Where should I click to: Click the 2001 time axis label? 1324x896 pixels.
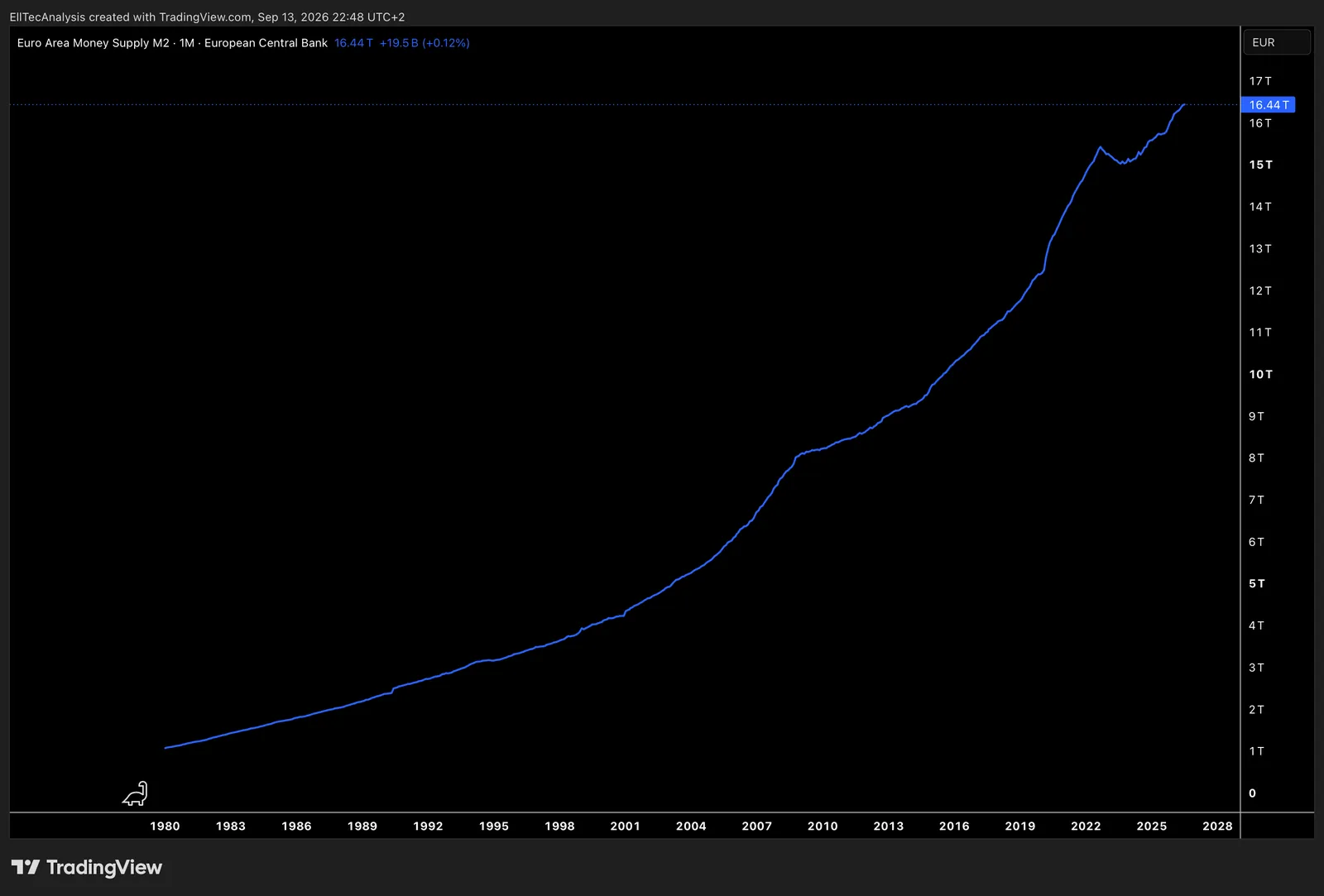click(626, 826)
